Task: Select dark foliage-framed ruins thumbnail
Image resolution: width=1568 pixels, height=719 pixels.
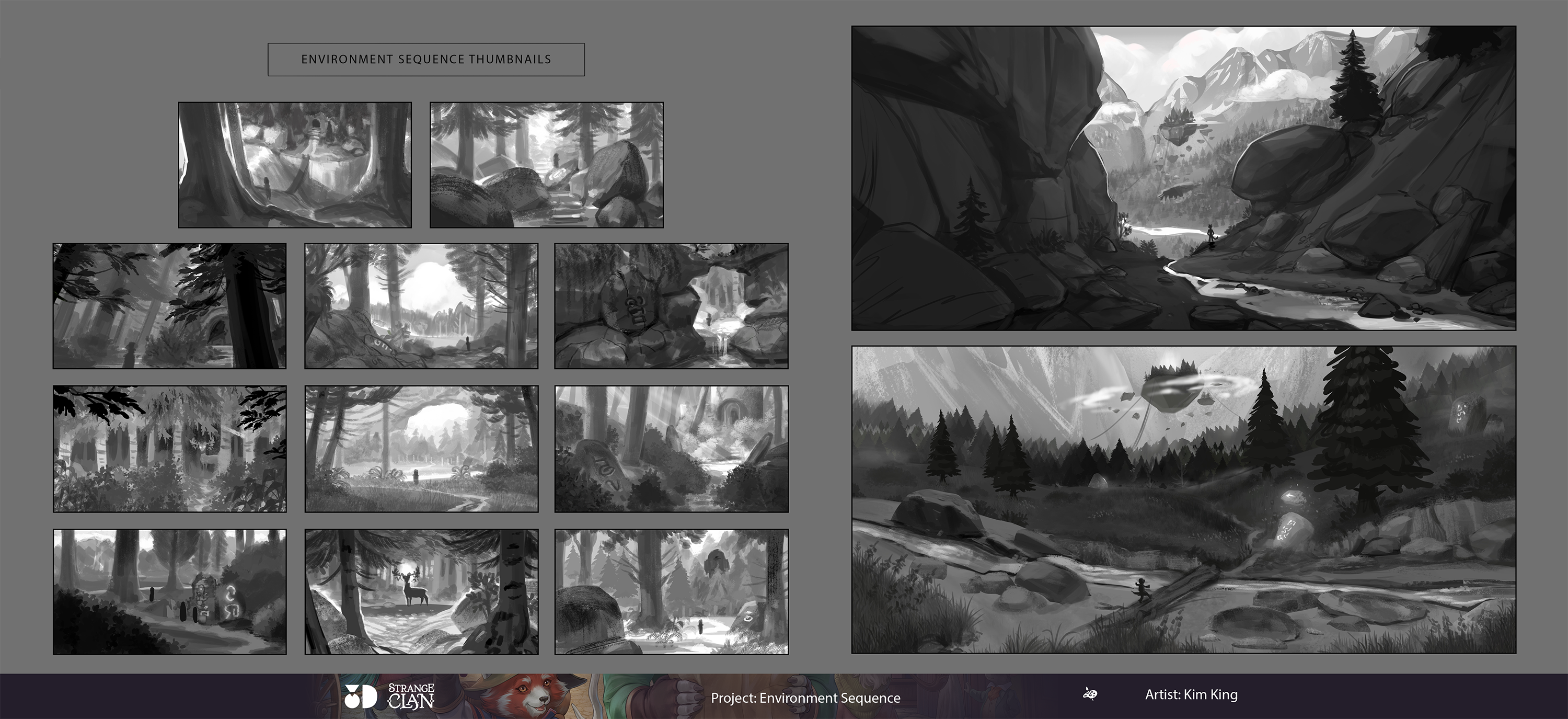Action: (169, 449)
